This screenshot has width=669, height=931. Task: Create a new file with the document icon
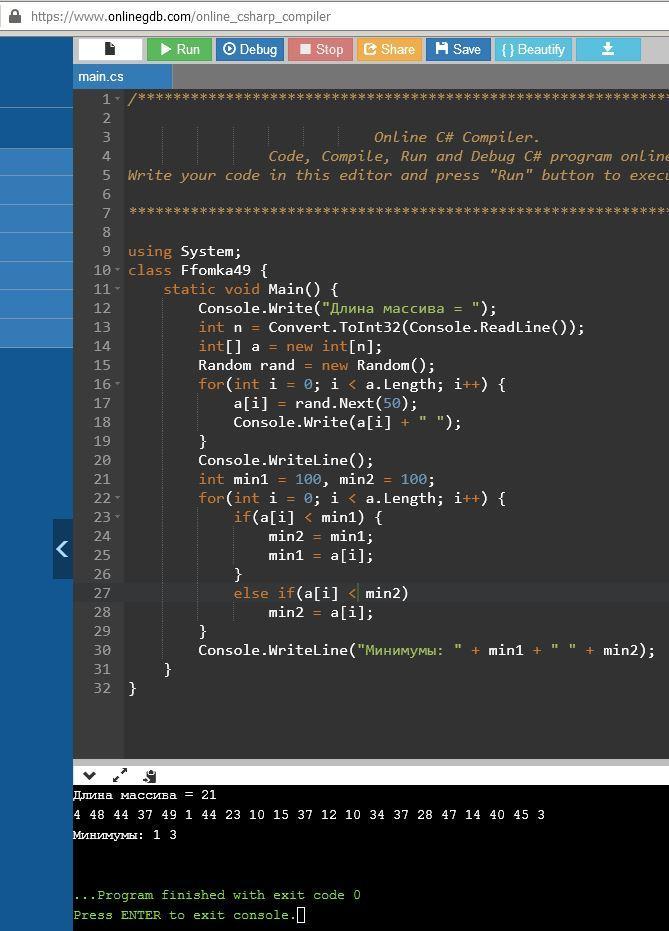[110, 49]
